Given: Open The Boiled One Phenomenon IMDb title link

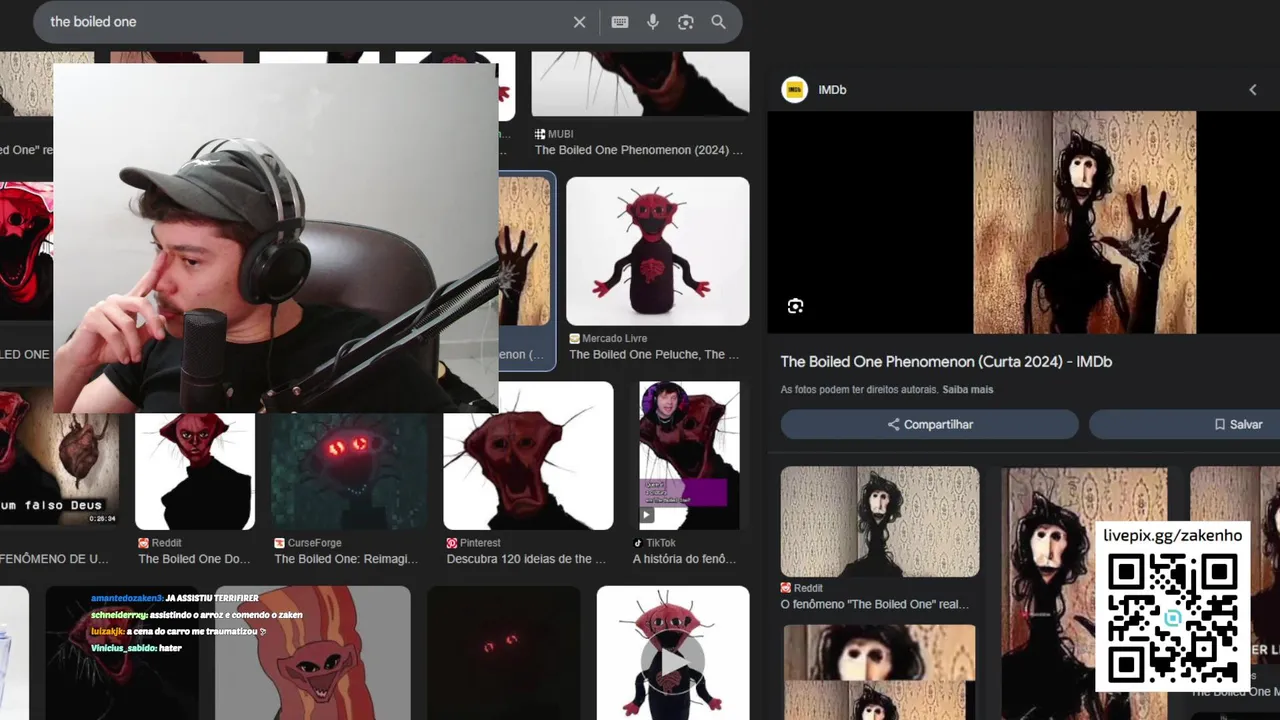Looking at the screenshot, I should (946, 362).
